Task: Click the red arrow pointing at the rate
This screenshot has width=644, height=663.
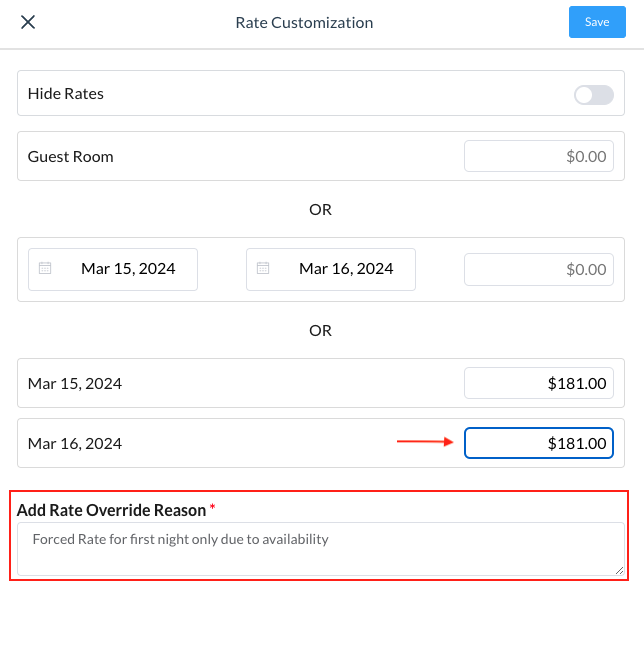Action: coord(425,440)
